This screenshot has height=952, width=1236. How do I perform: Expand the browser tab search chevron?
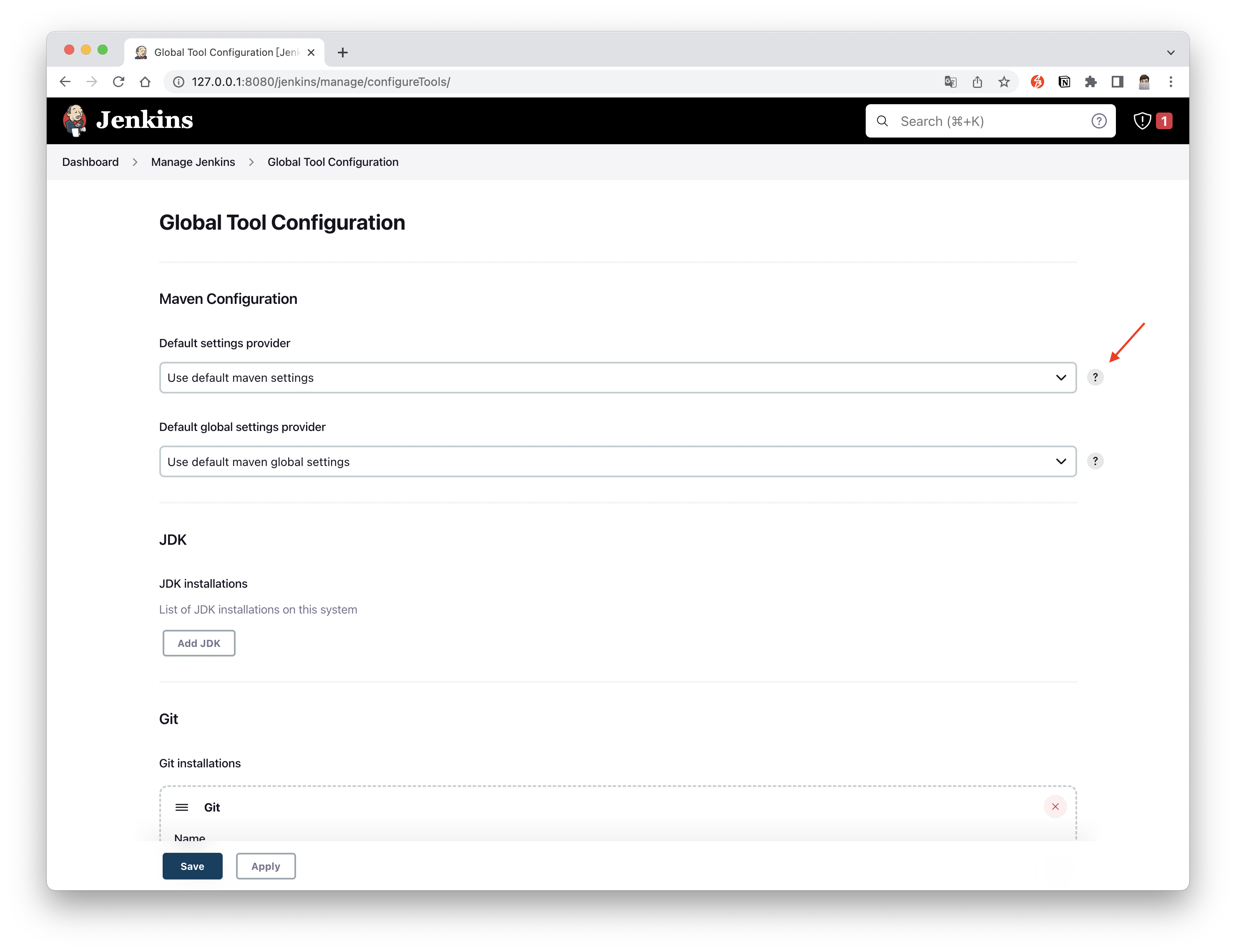[1171, 52]
